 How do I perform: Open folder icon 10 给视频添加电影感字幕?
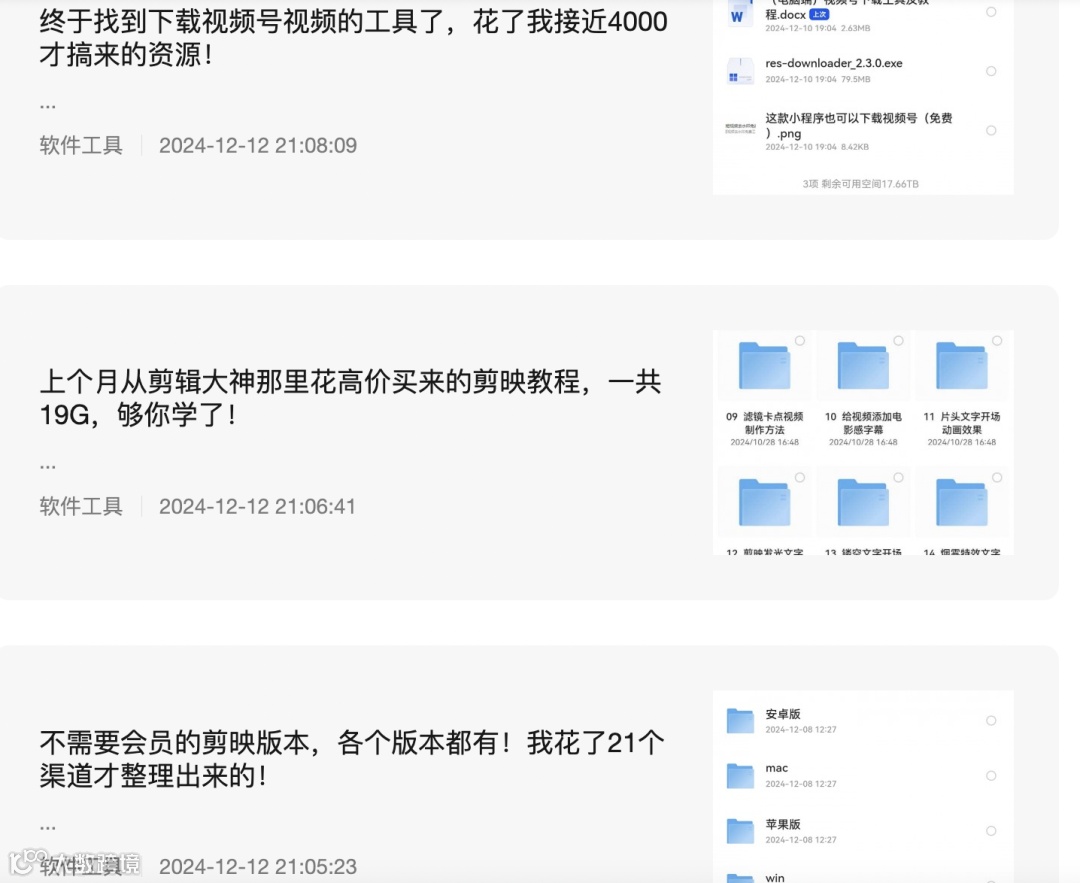click(863, 366)
